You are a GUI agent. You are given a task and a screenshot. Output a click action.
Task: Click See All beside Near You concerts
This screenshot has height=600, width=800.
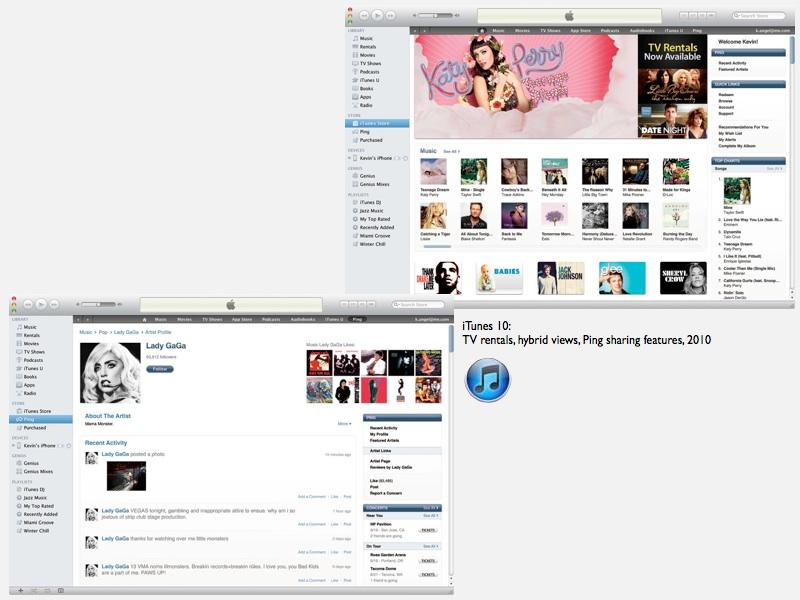coord(431,516)
